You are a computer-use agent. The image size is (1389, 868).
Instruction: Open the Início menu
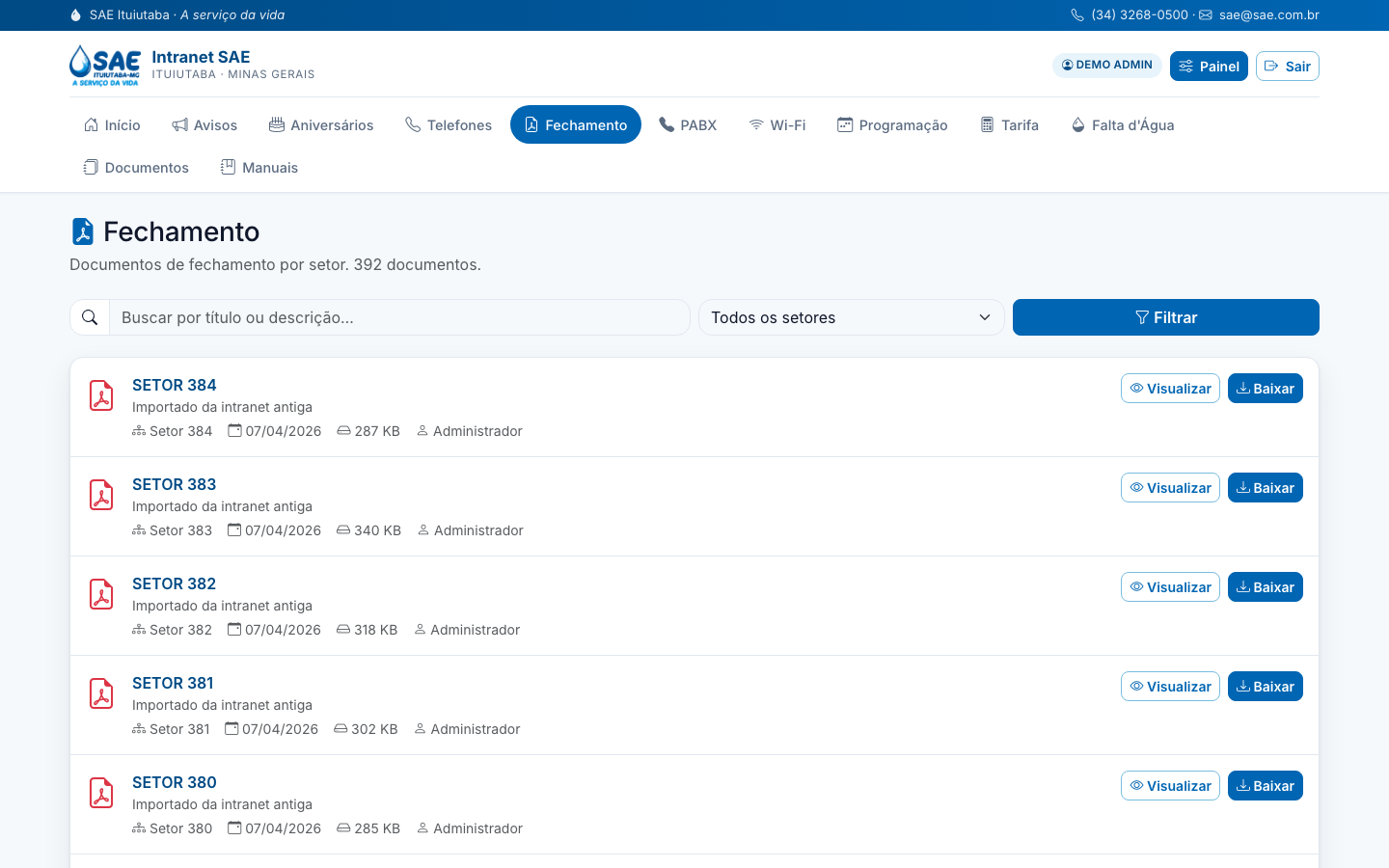[x=112, y=124]
